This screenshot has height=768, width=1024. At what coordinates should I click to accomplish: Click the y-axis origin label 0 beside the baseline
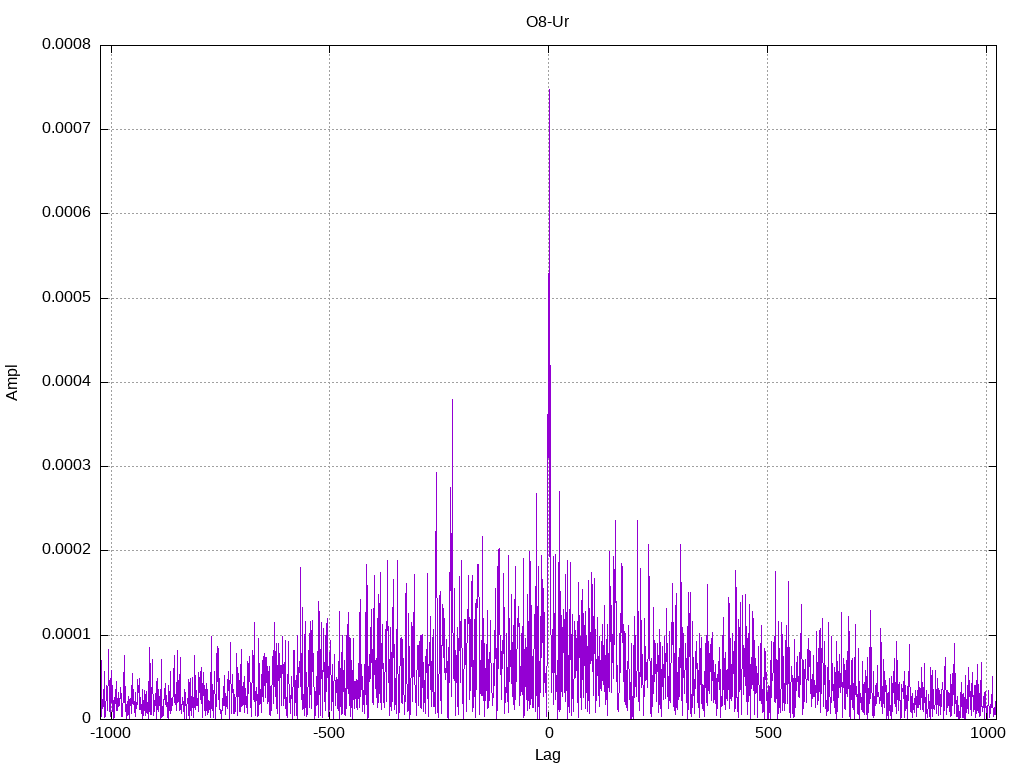[x=87, y=718]
